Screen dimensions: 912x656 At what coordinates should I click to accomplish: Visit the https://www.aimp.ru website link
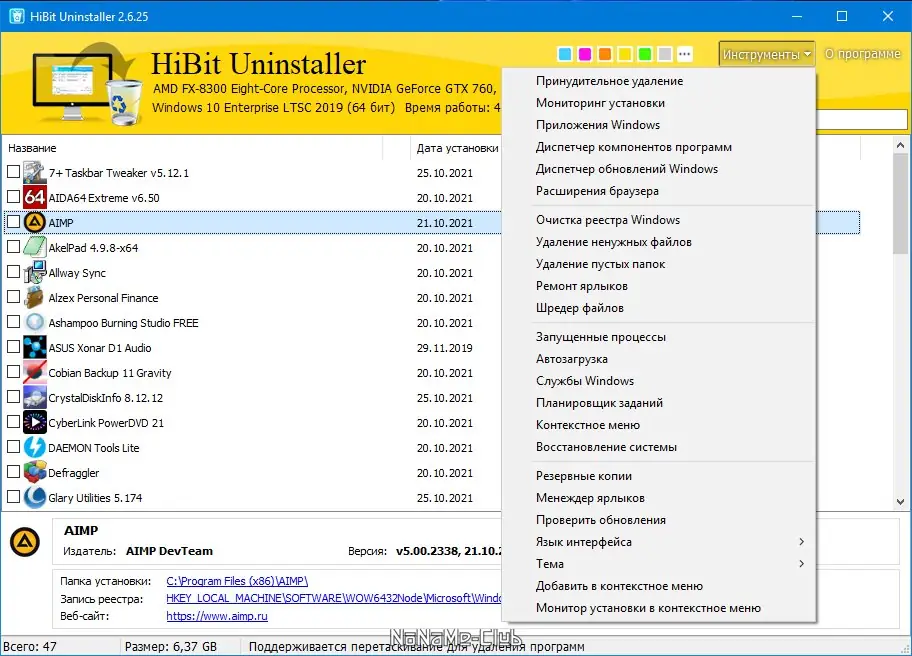tap(217, 616)
